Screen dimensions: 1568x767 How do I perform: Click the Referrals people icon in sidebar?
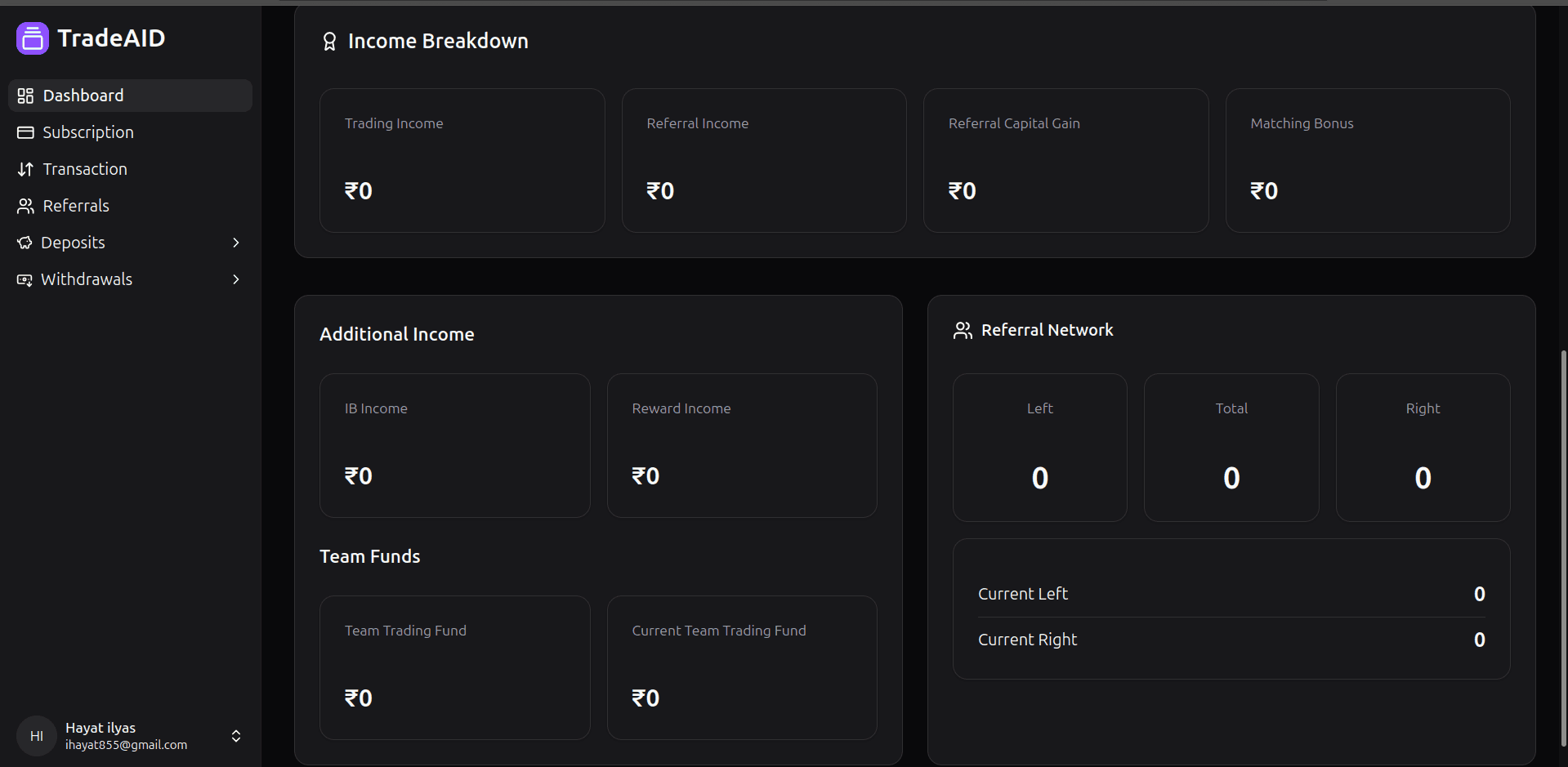coord(25,206)
